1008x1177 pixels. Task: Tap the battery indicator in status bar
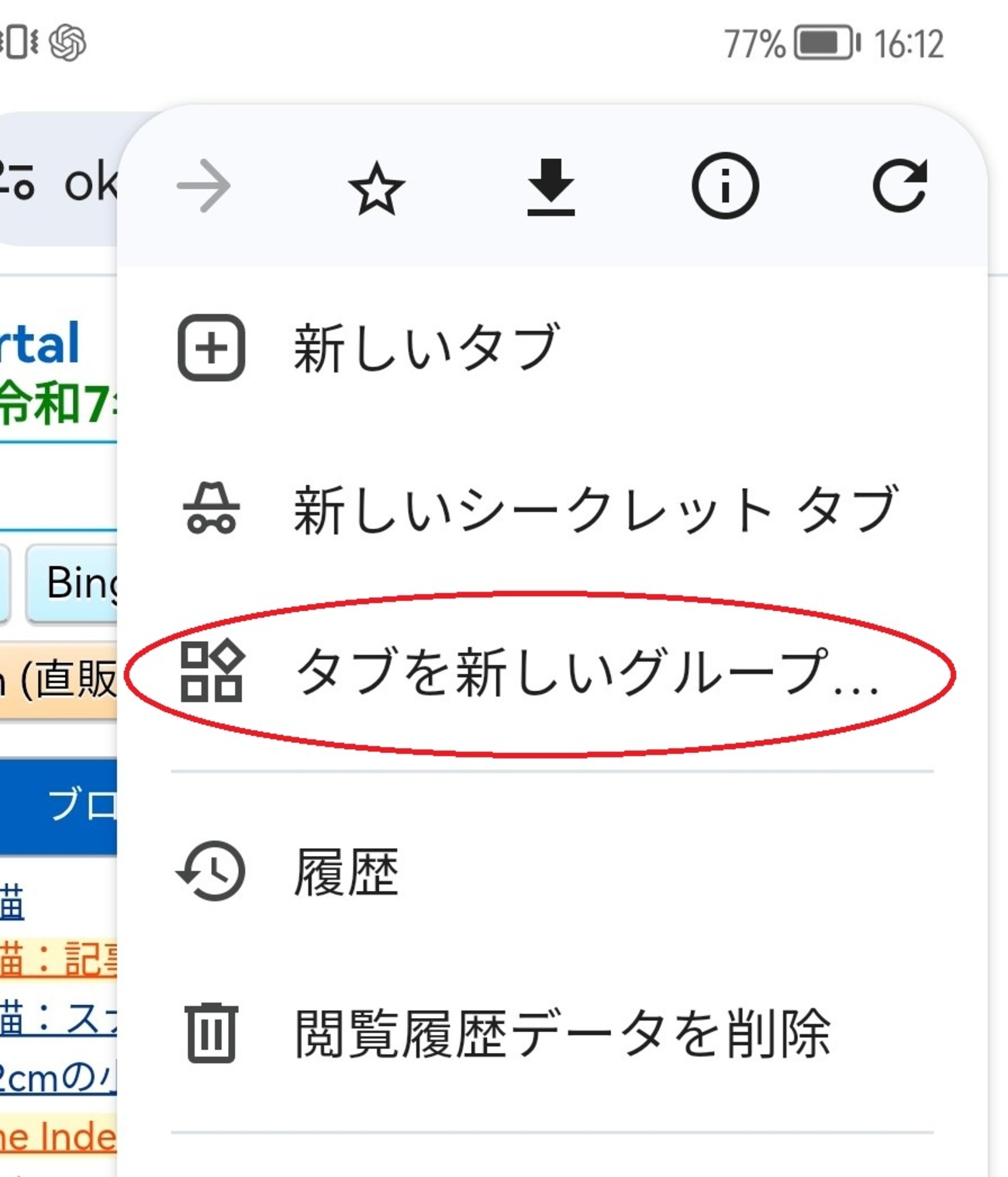[x=827, y=43]
